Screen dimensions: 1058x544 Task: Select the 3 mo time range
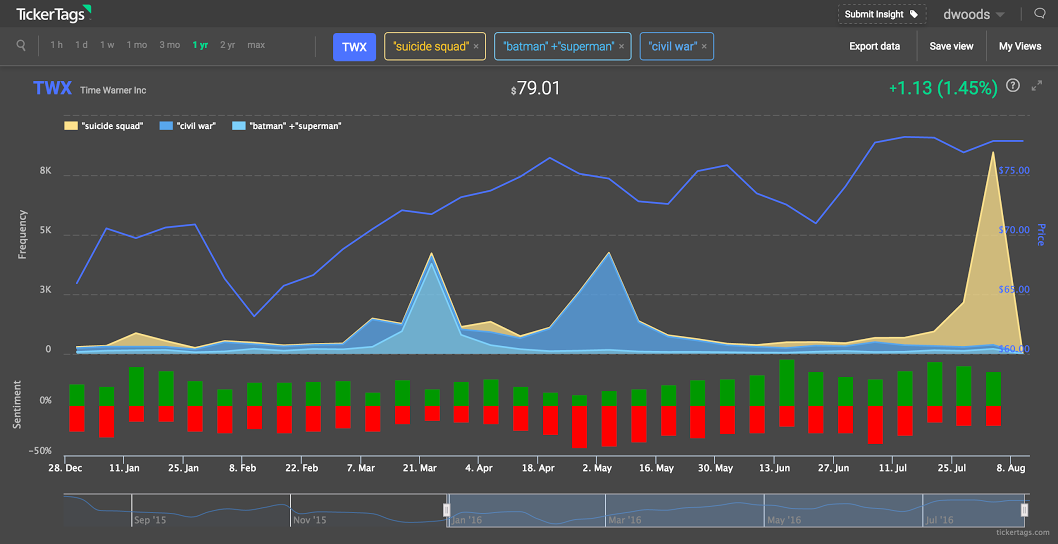pyautogui.click(x=169, y=45)
